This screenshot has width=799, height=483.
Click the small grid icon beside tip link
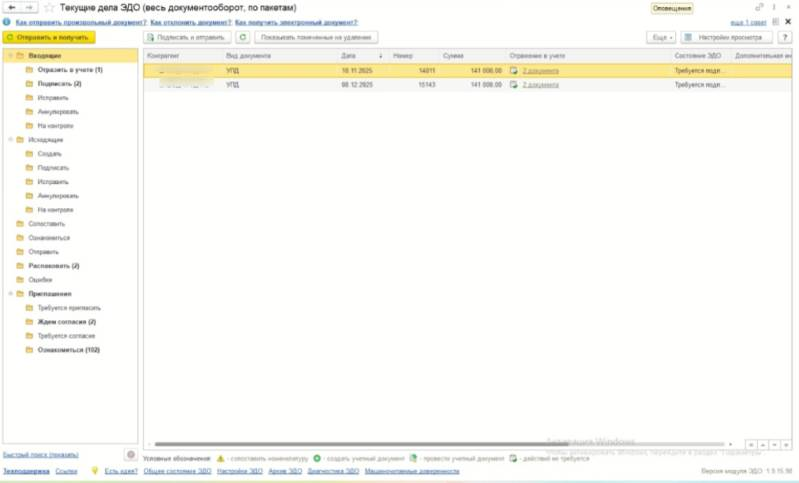[776, 22]
